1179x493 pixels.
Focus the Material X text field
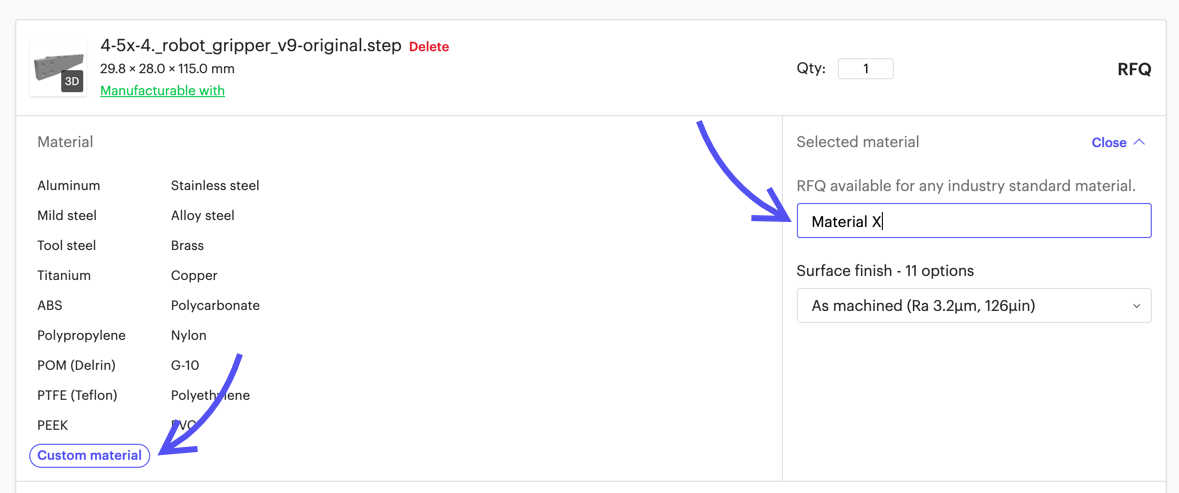tap(974, 221)
